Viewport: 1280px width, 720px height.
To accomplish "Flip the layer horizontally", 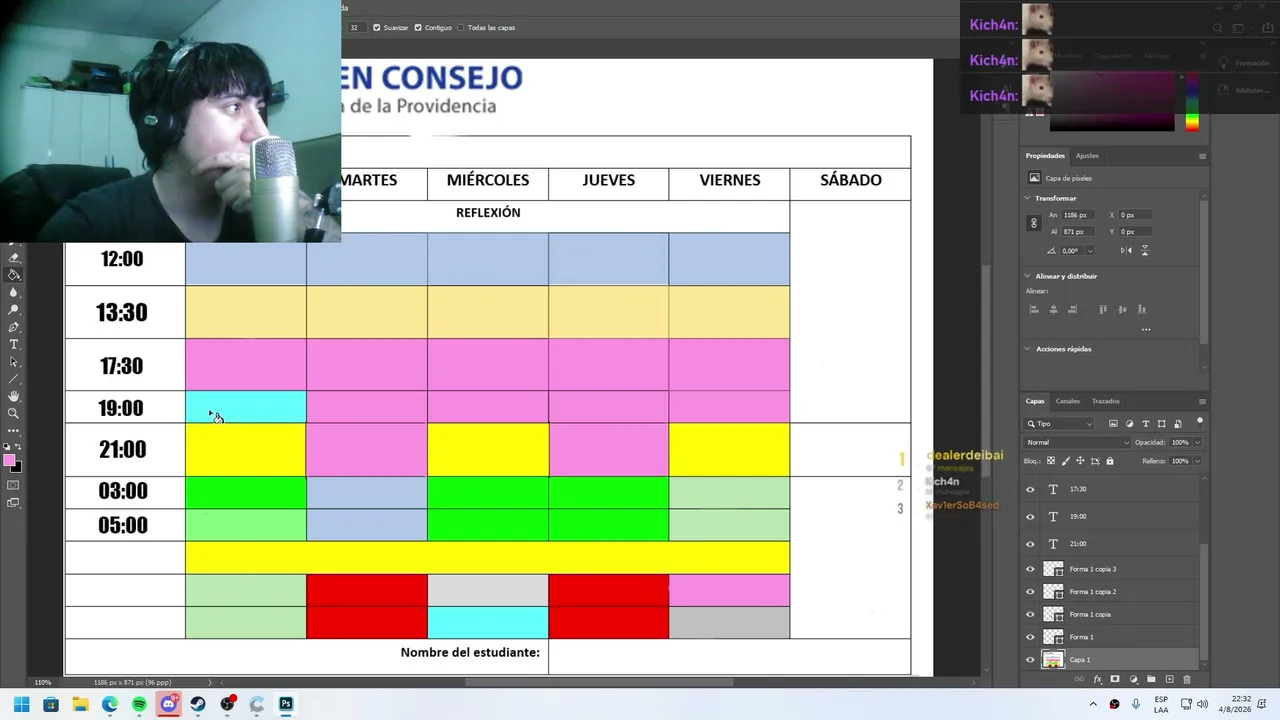I will 1125,251.
